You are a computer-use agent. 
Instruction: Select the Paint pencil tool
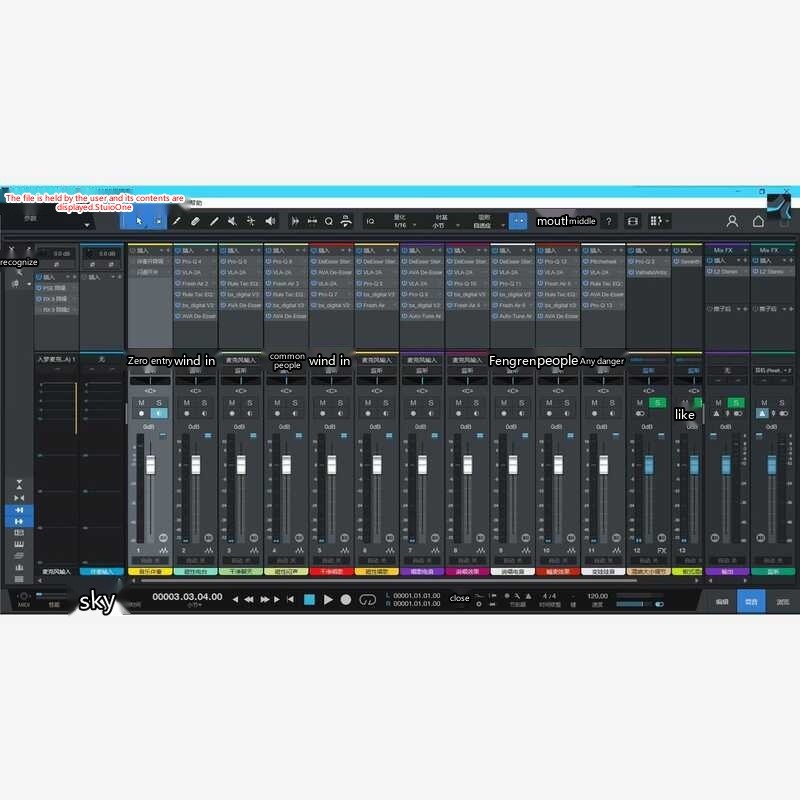[214, 221]
